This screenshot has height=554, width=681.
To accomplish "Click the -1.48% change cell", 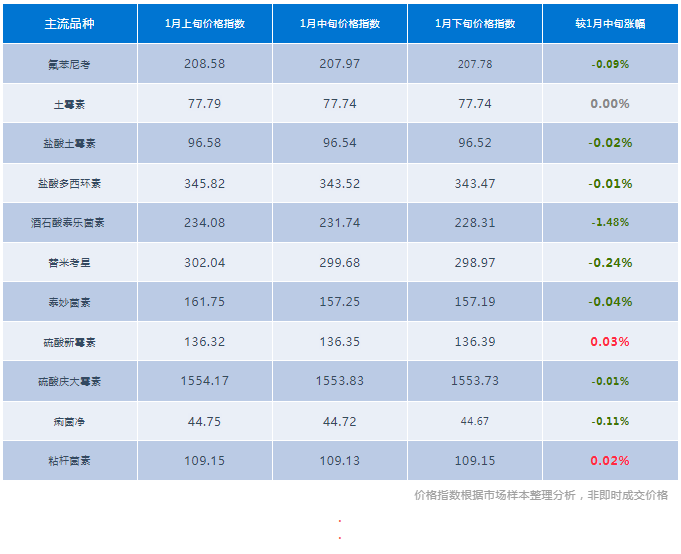I will point(610,222).
